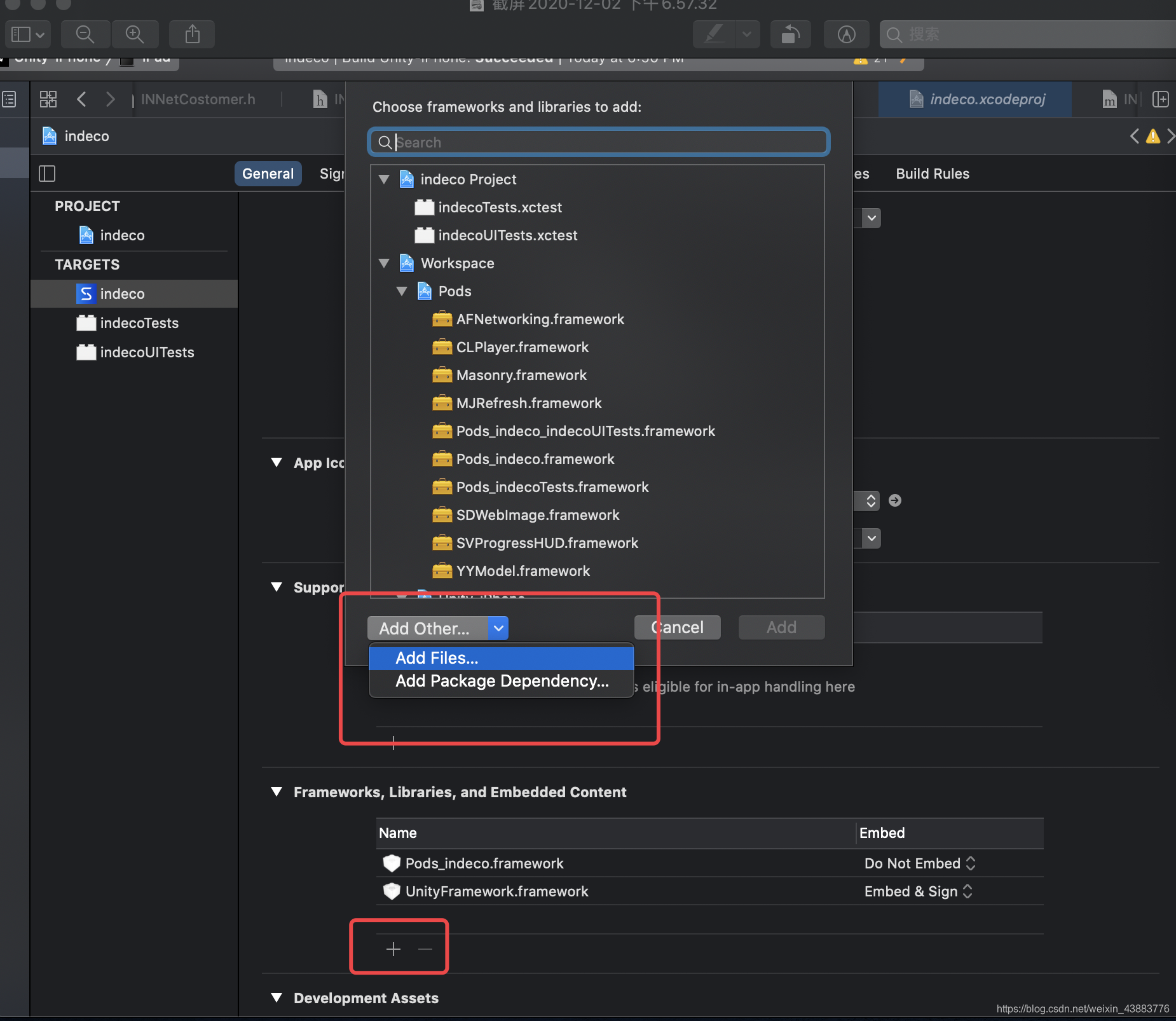Click the Cancel button
Screen dimensions: 1176x1021
coord(678,627)
